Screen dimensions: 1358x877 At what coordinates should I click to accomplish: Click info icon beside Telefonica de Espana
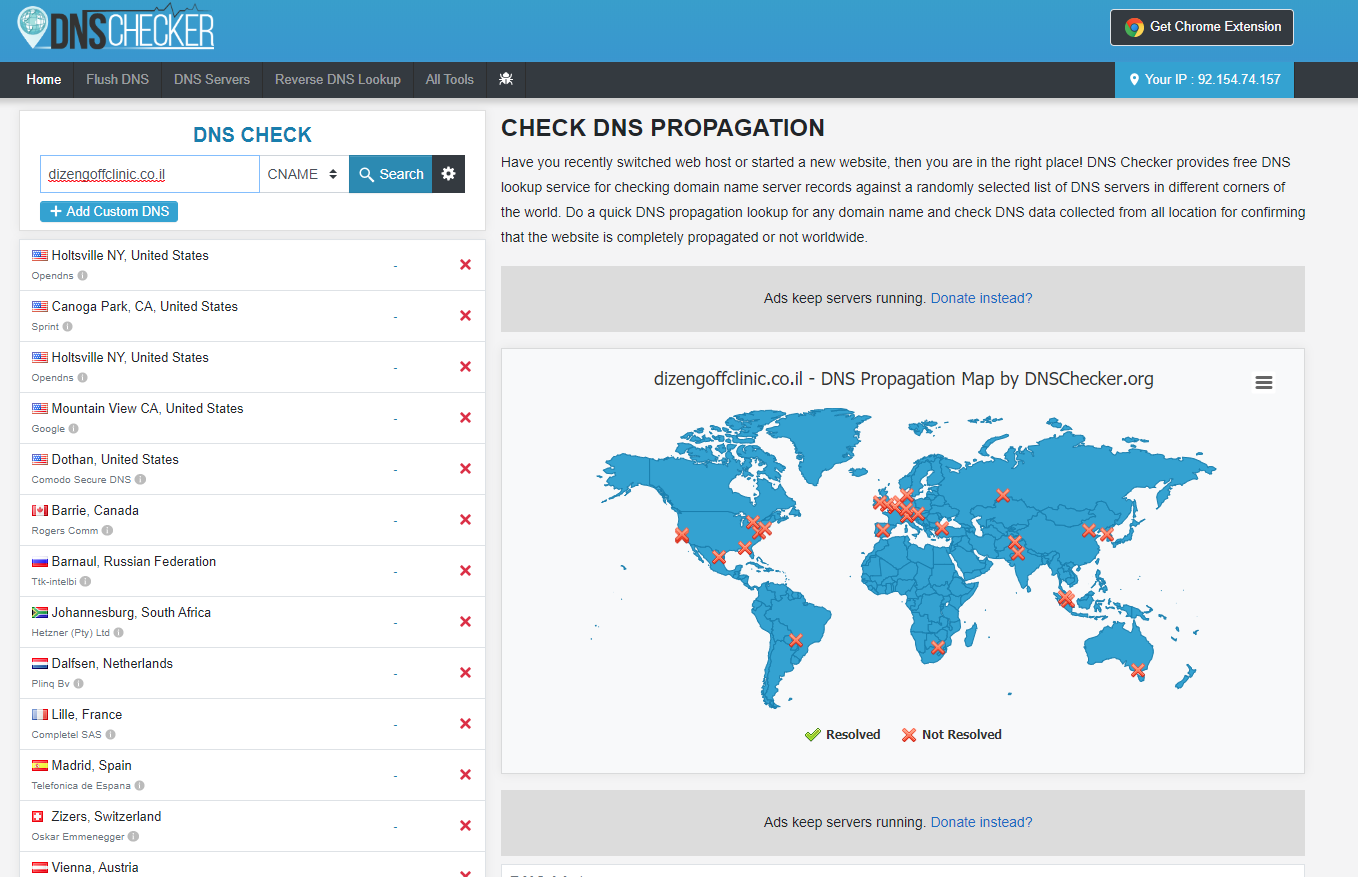pyautogui.click(x=139, y=786)
